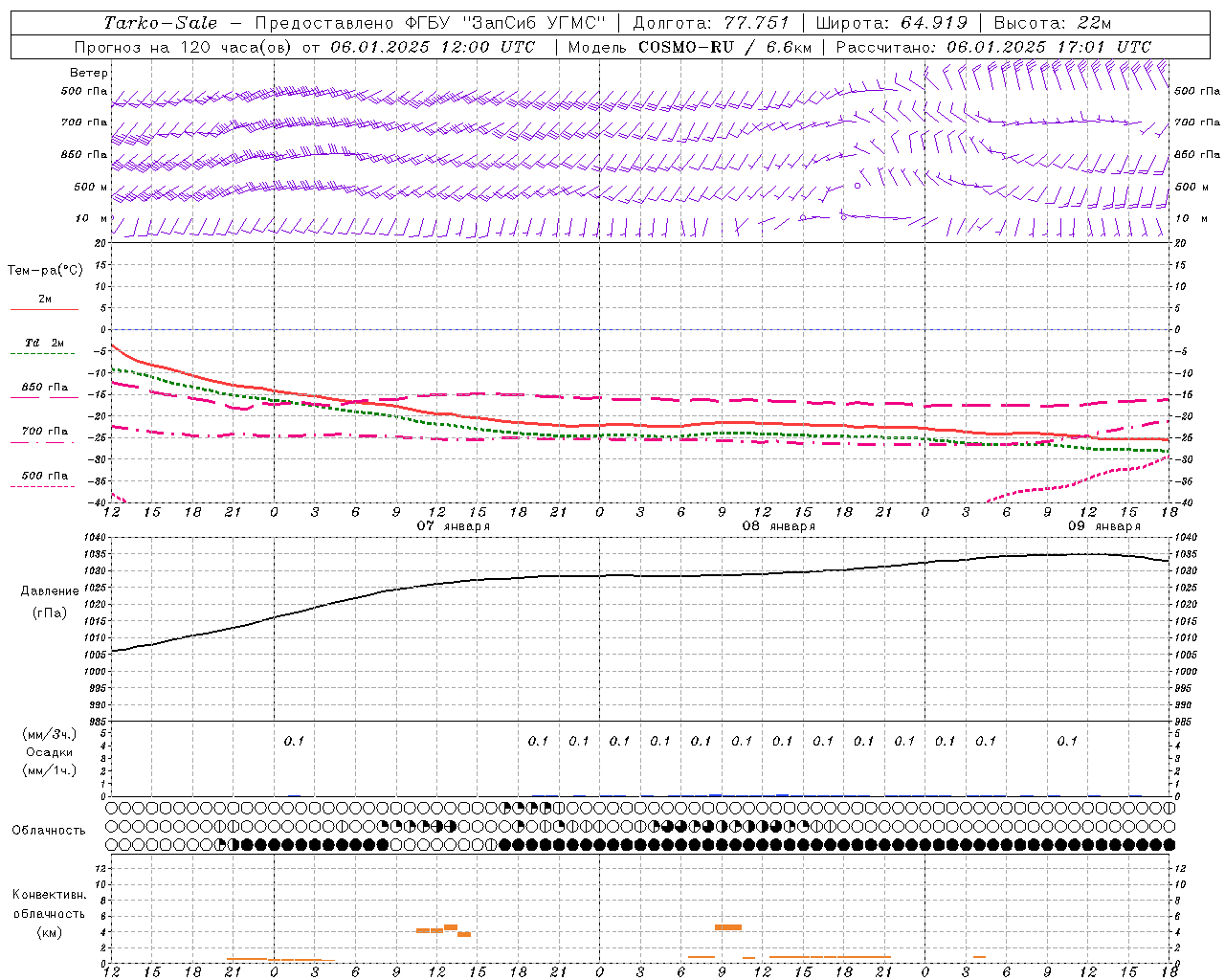This screenshot has height=980, width=1225.
Task: Click the Давление axis label
Action: click(50, 591)
